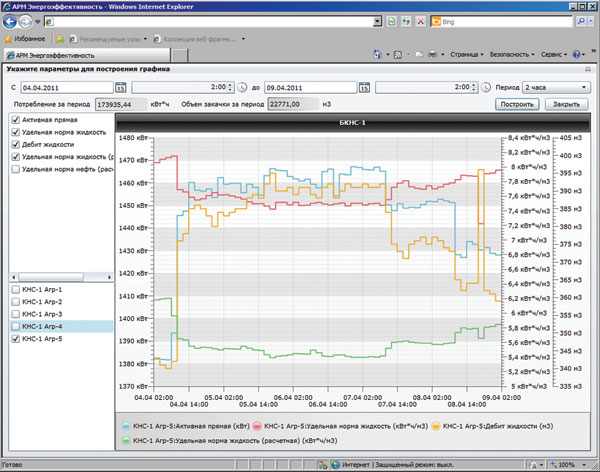
Task: Open the recent pages dropdown arrow
Action: tap(38, 22)
